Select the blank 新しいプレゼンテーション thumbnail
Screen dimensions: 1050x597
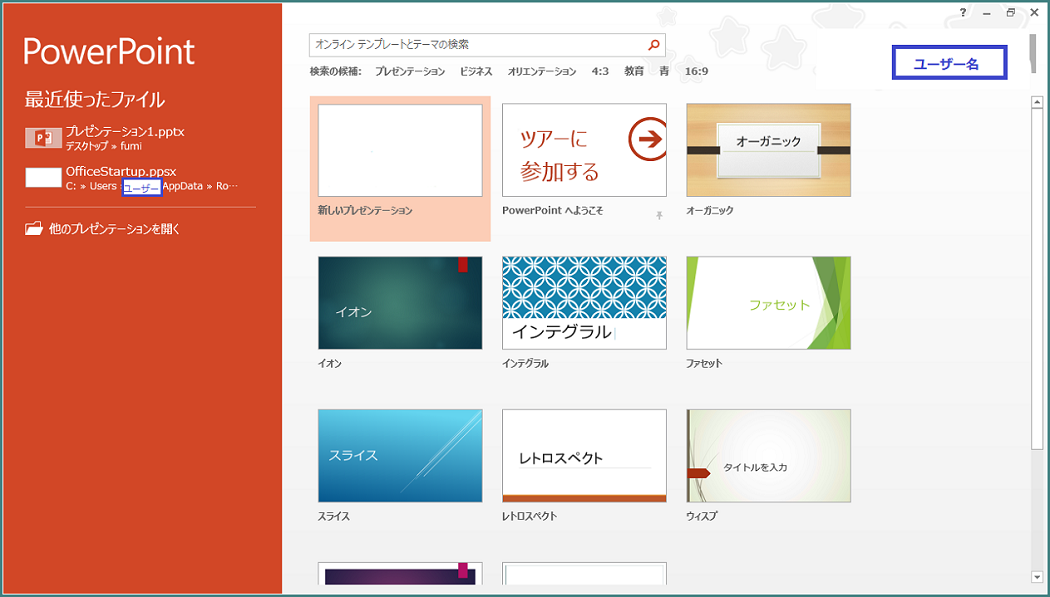[400, 150]
